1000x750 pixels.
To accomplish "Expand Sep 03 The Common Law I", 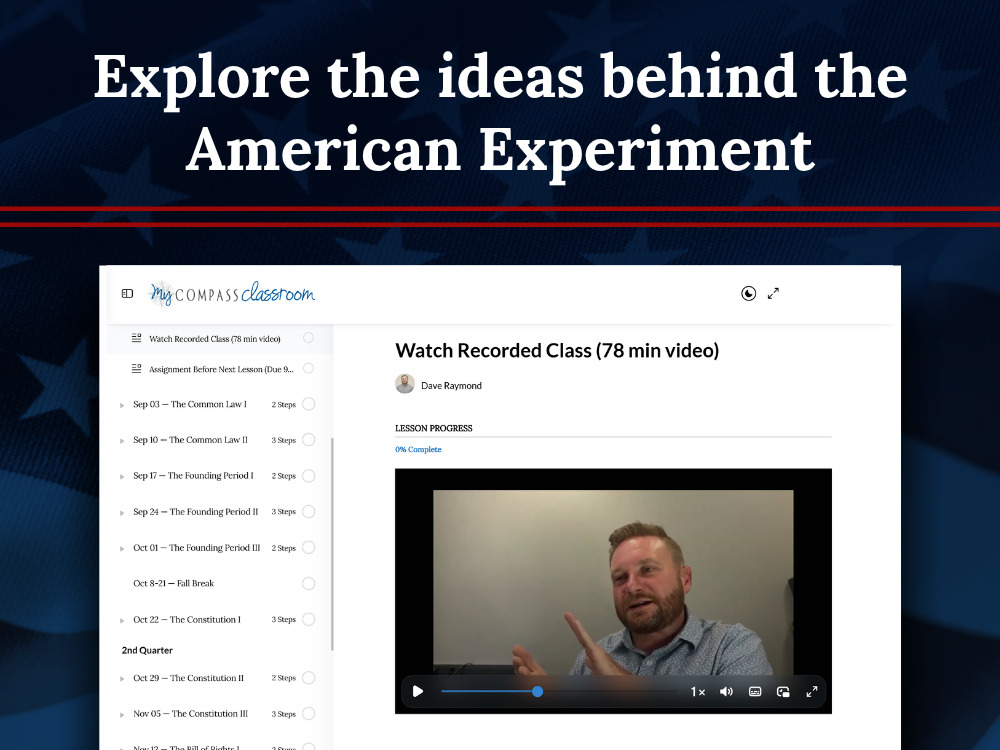I will point(122,405).
